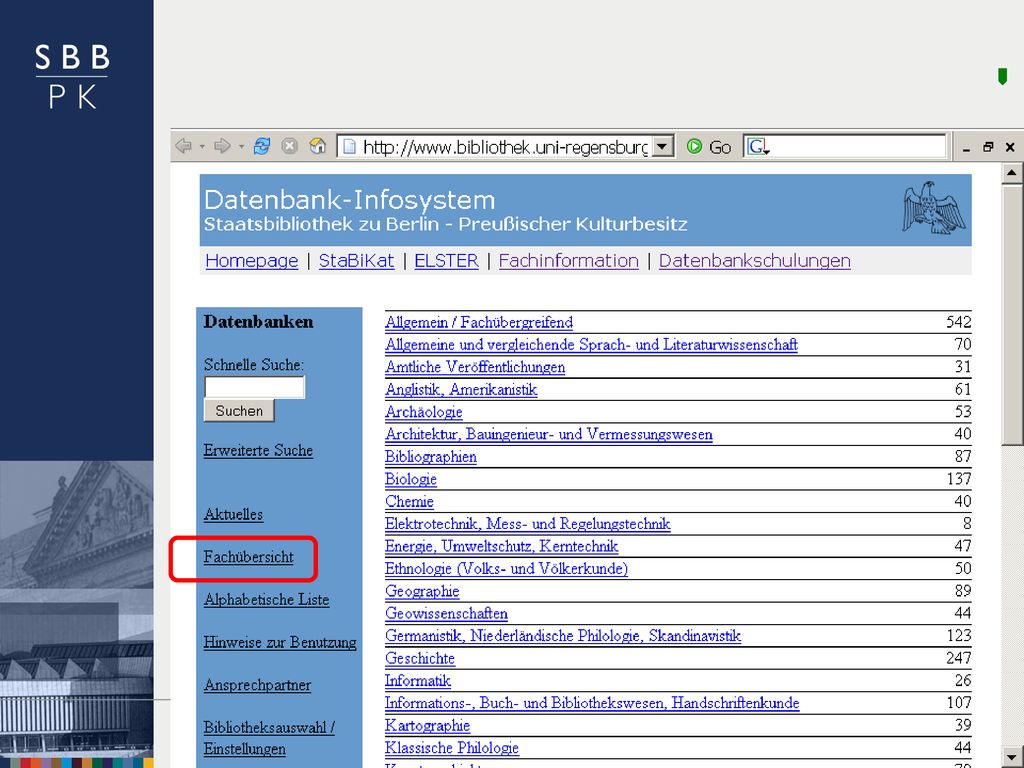Open Allgemeine und vergleichende Sprach- und Literaturwissenschaft
The height and width of the screenshot is (768, 1024).
point(591,345)
